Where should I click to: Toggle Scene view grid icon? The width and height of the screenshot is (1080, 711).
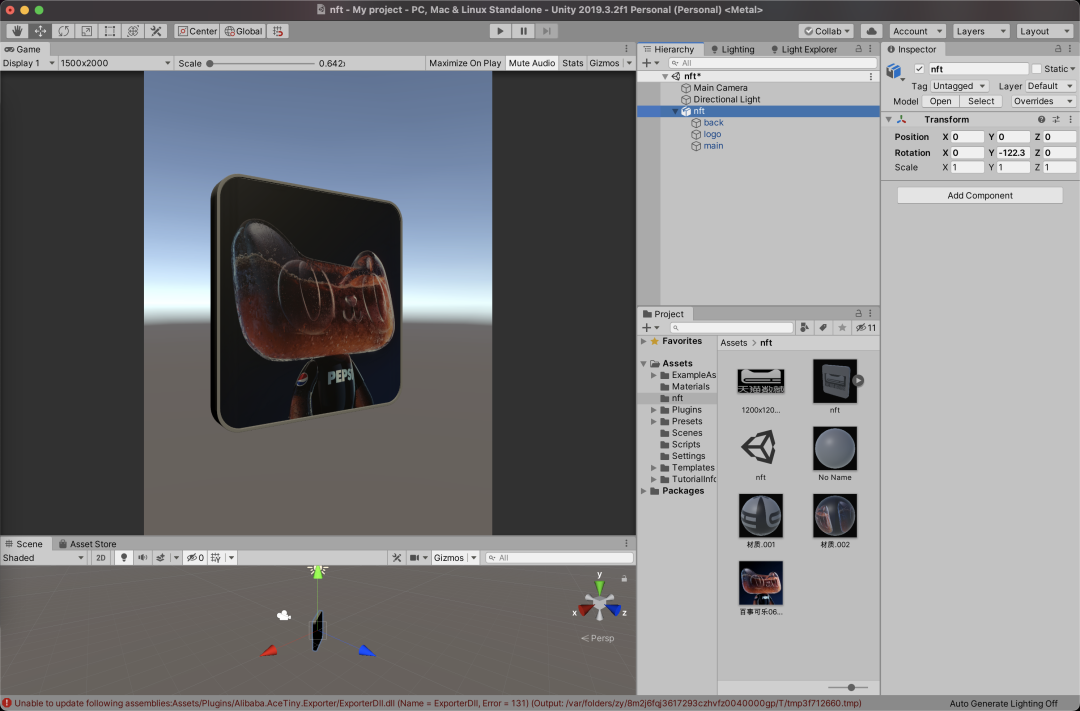(216, 557)
